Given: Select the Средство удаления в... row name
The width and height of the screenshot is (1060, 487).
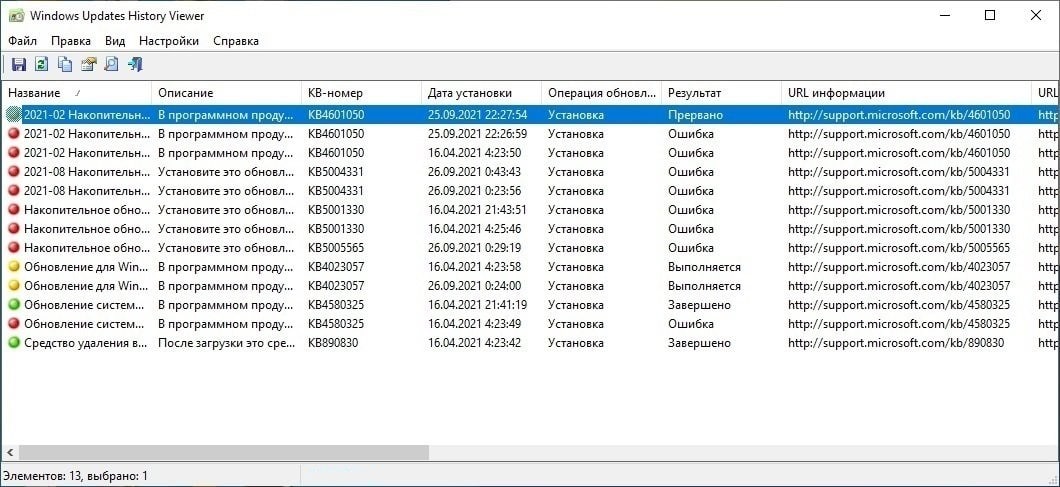Looking at the screenshot, I should [86, 343].
